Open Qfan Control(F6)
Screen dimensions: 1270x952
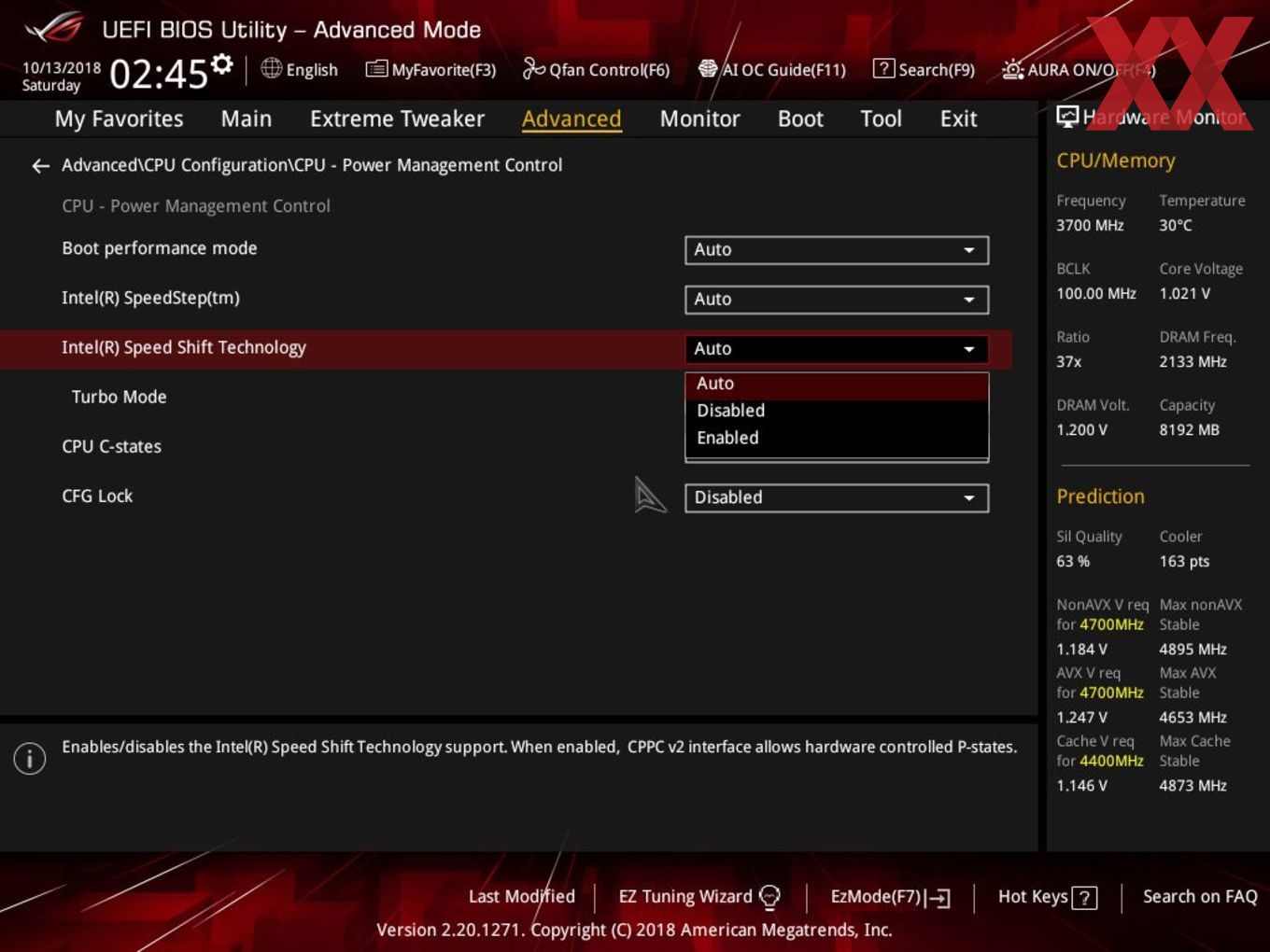(596, 69)
